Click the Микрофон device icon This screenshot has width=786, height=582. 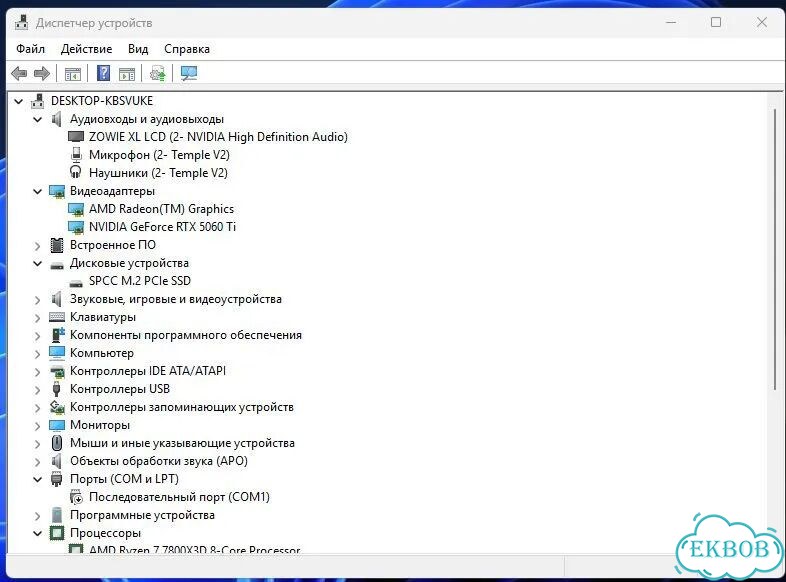76,154
